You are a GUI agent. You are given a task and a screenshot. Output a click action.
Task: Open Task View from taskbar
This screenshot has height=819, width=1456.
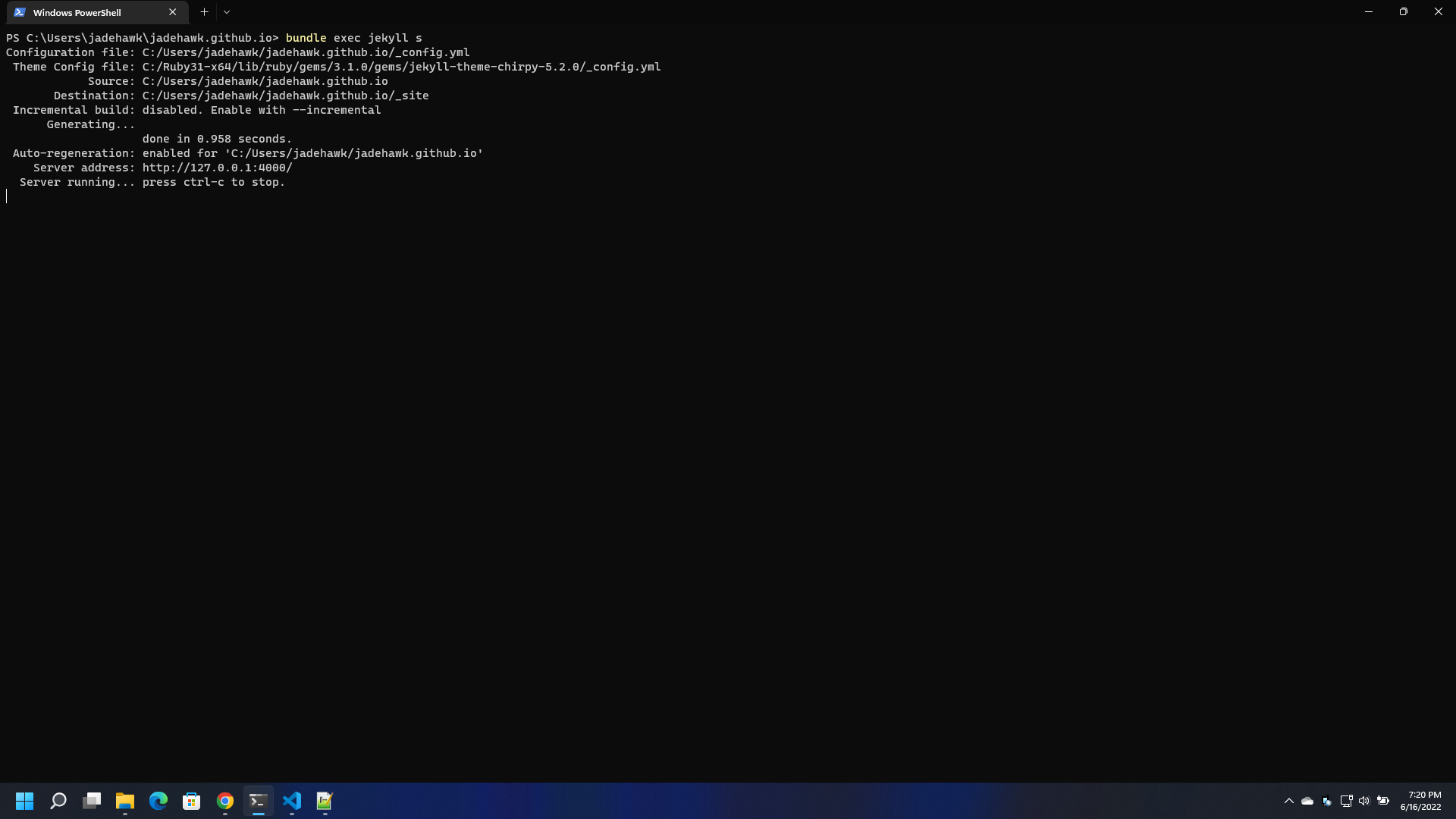pyautogui.click(x=92, y=801)
